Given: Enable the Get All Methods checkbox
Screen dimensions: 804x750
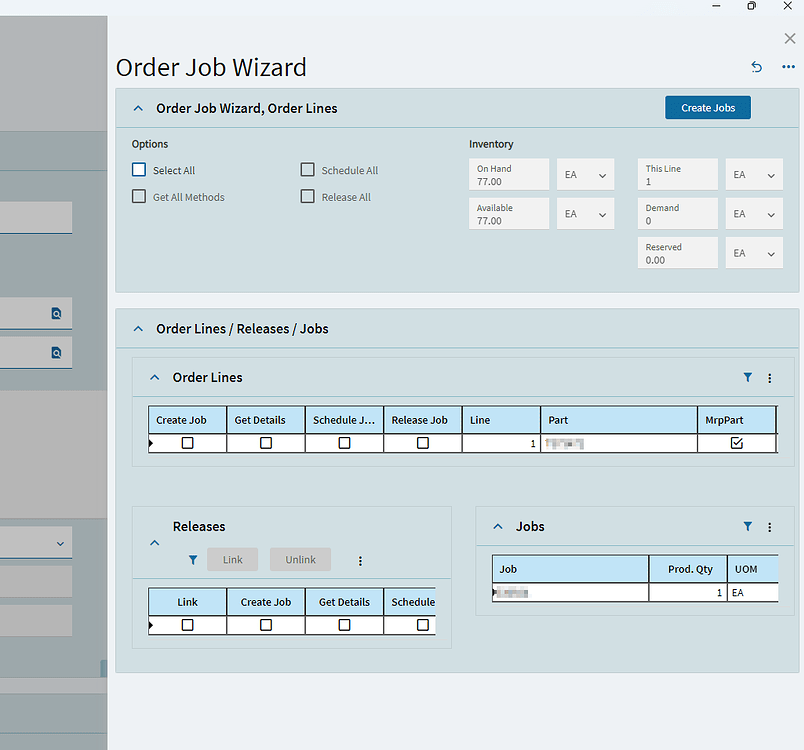Looking at the screenshot, I should pos(138,196).
